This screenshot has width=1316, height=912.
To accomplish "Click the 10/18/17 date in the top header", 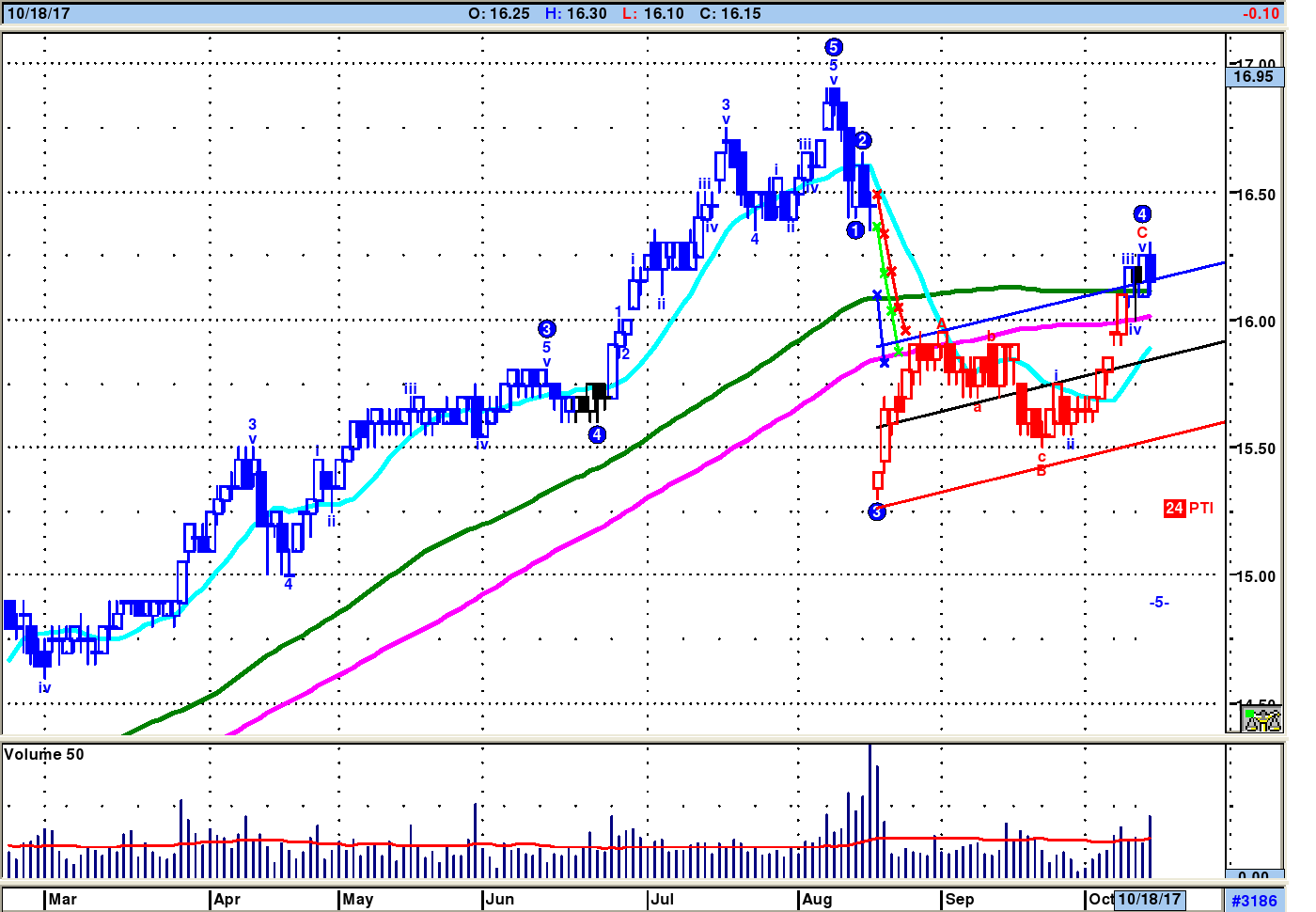I will 39,13.
